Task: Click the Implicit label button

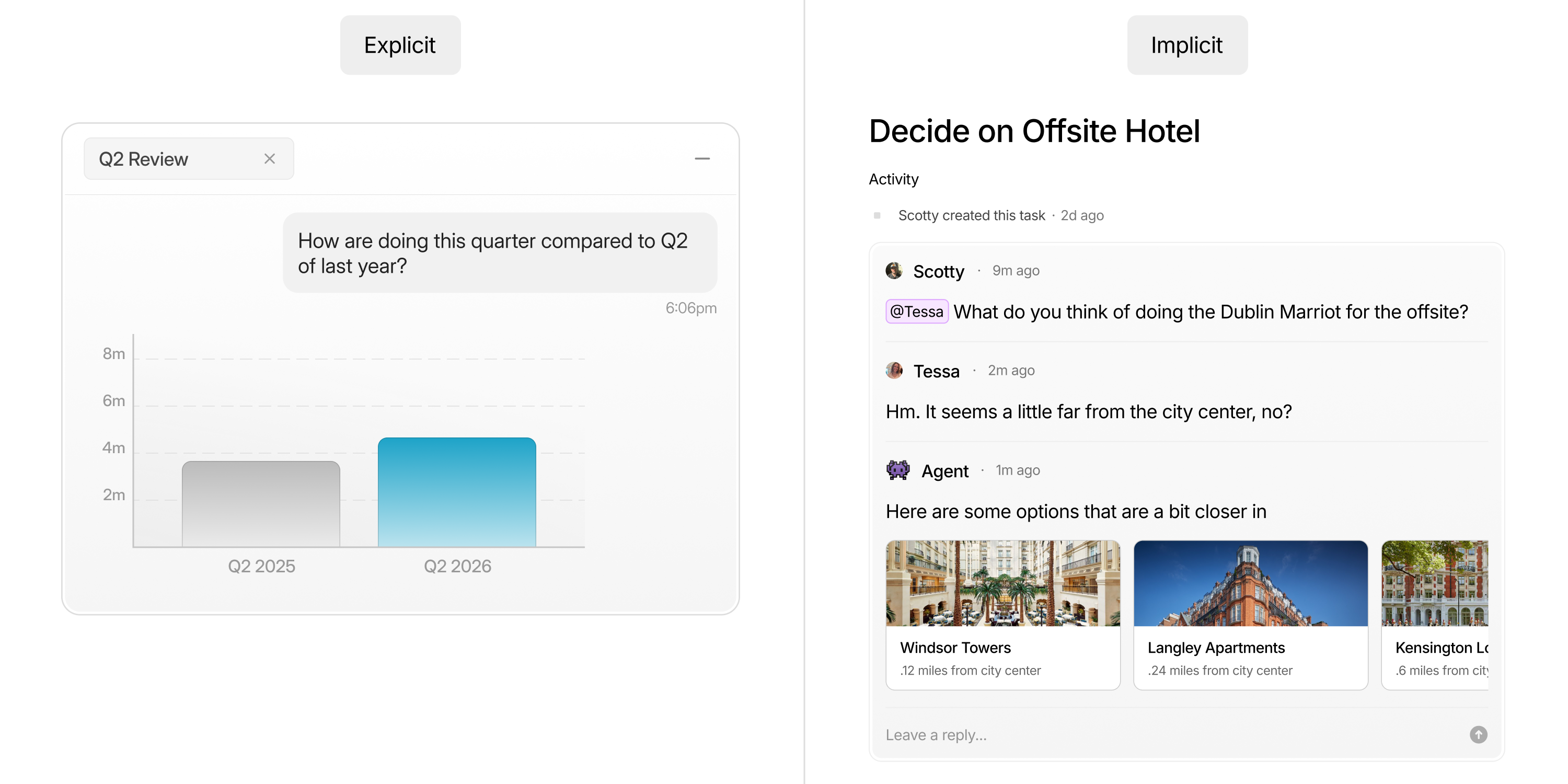Action: click(x=1187, y=45)
